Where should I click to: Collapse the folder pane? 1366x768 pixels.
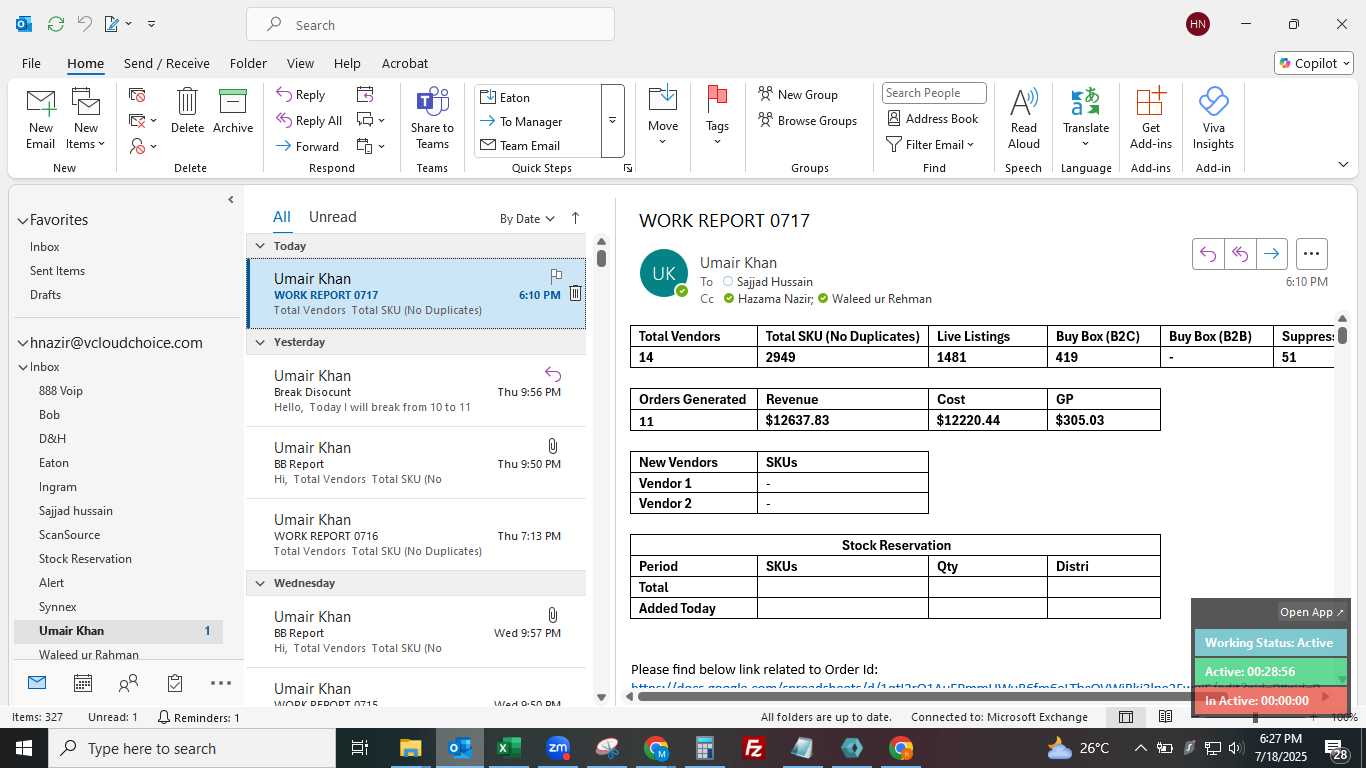coord(231,200)
